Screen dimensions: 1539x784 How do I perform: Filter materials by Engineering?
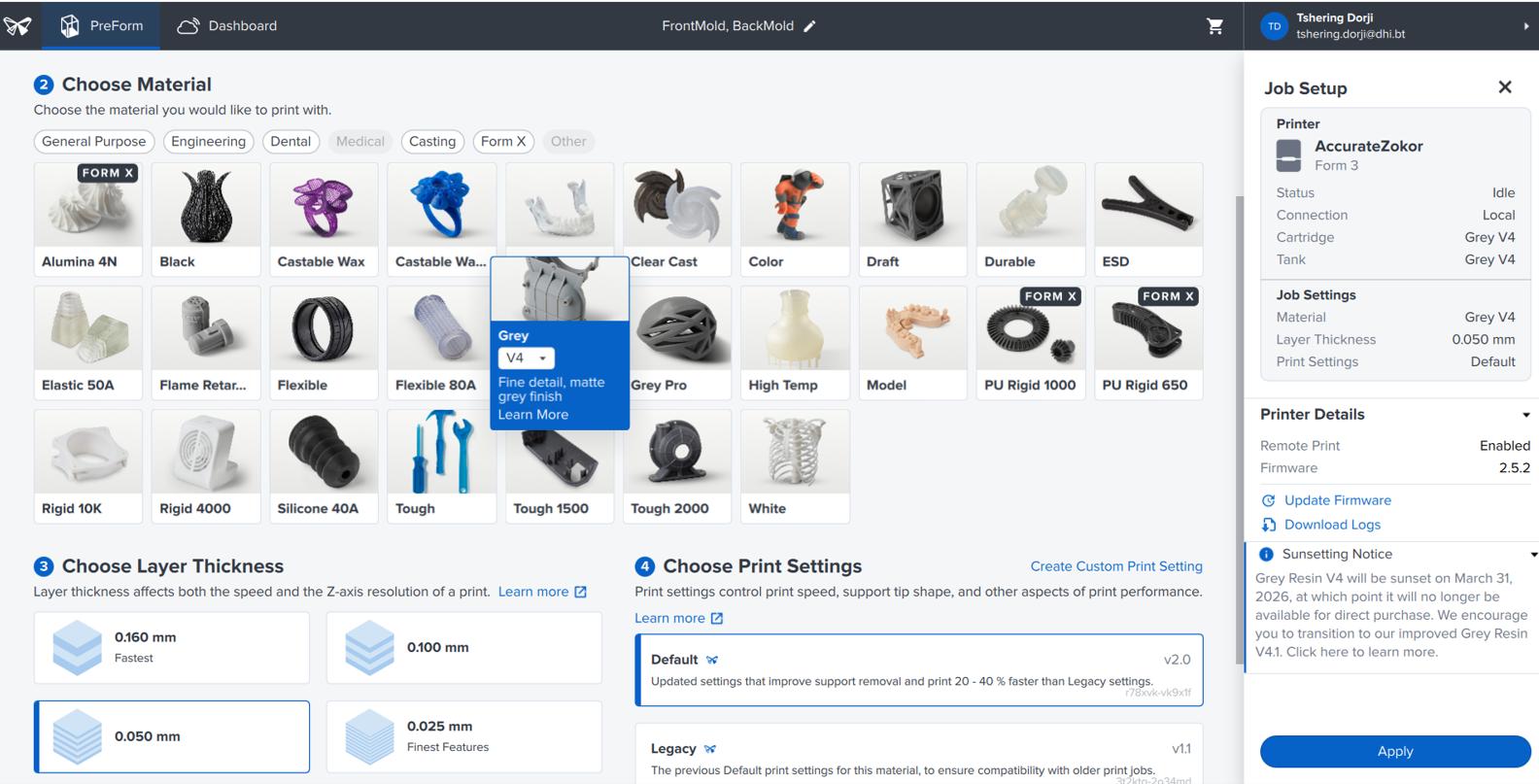pyautogui.click(x=208, y=141)
